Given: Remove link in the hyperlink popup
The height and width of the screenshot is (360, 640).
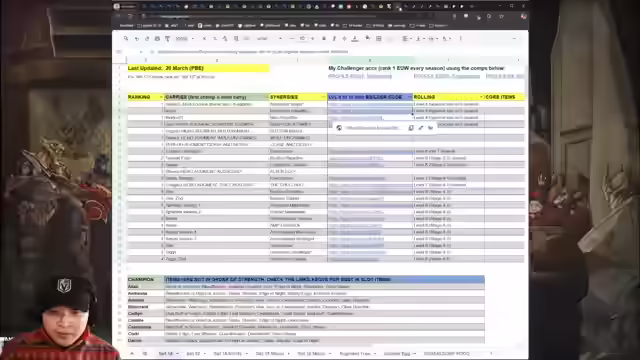Looking at the screenshot, I should [x=431, y=128].
